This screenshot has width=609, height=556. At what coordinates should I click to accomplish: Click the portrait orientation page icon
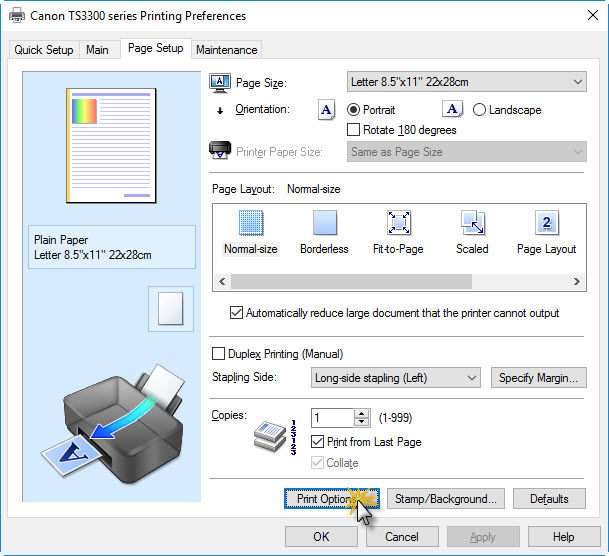[326, 110]
